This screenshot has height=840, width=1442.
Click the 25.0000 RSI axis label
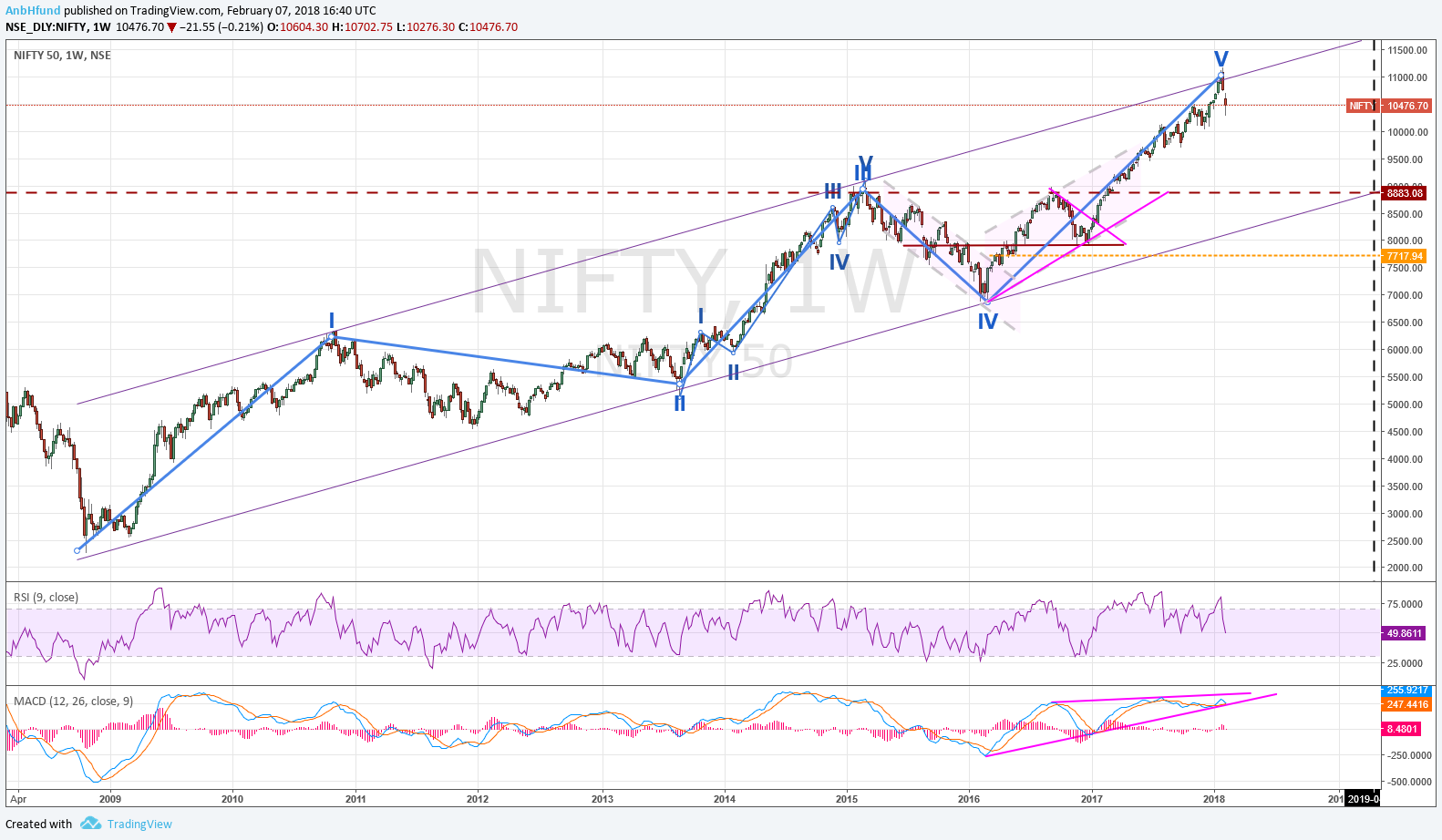1405,663
